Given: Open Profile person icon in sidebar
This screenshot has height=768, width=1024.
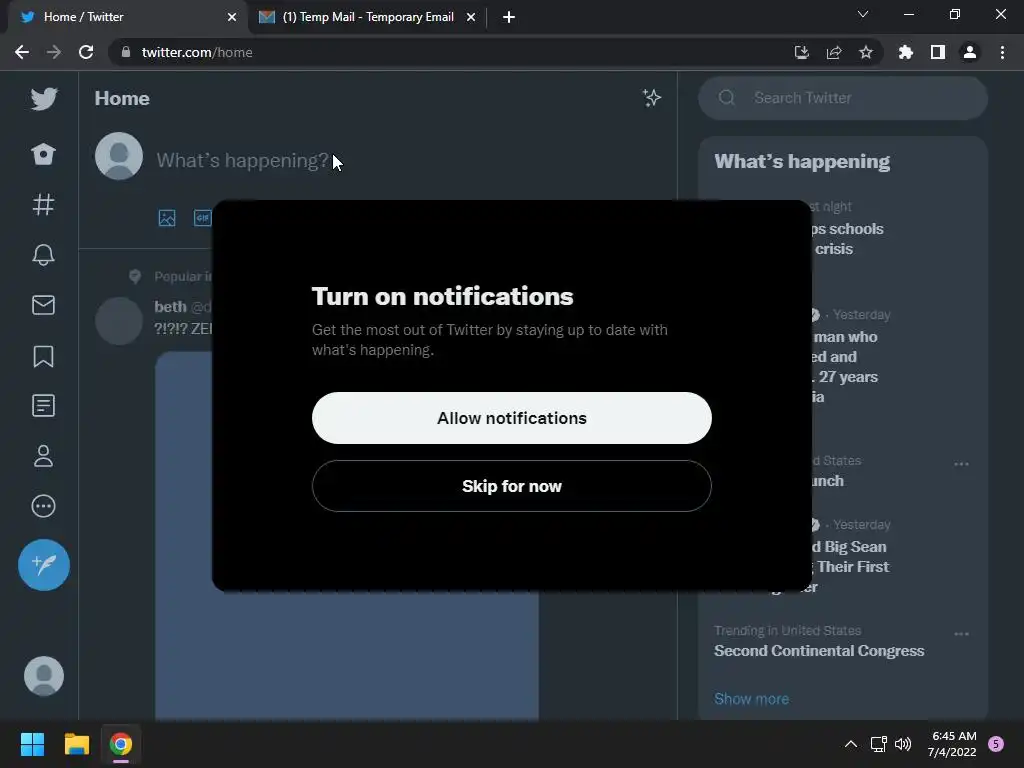Looking at the screenshot, I should click(x=43, y=456).
